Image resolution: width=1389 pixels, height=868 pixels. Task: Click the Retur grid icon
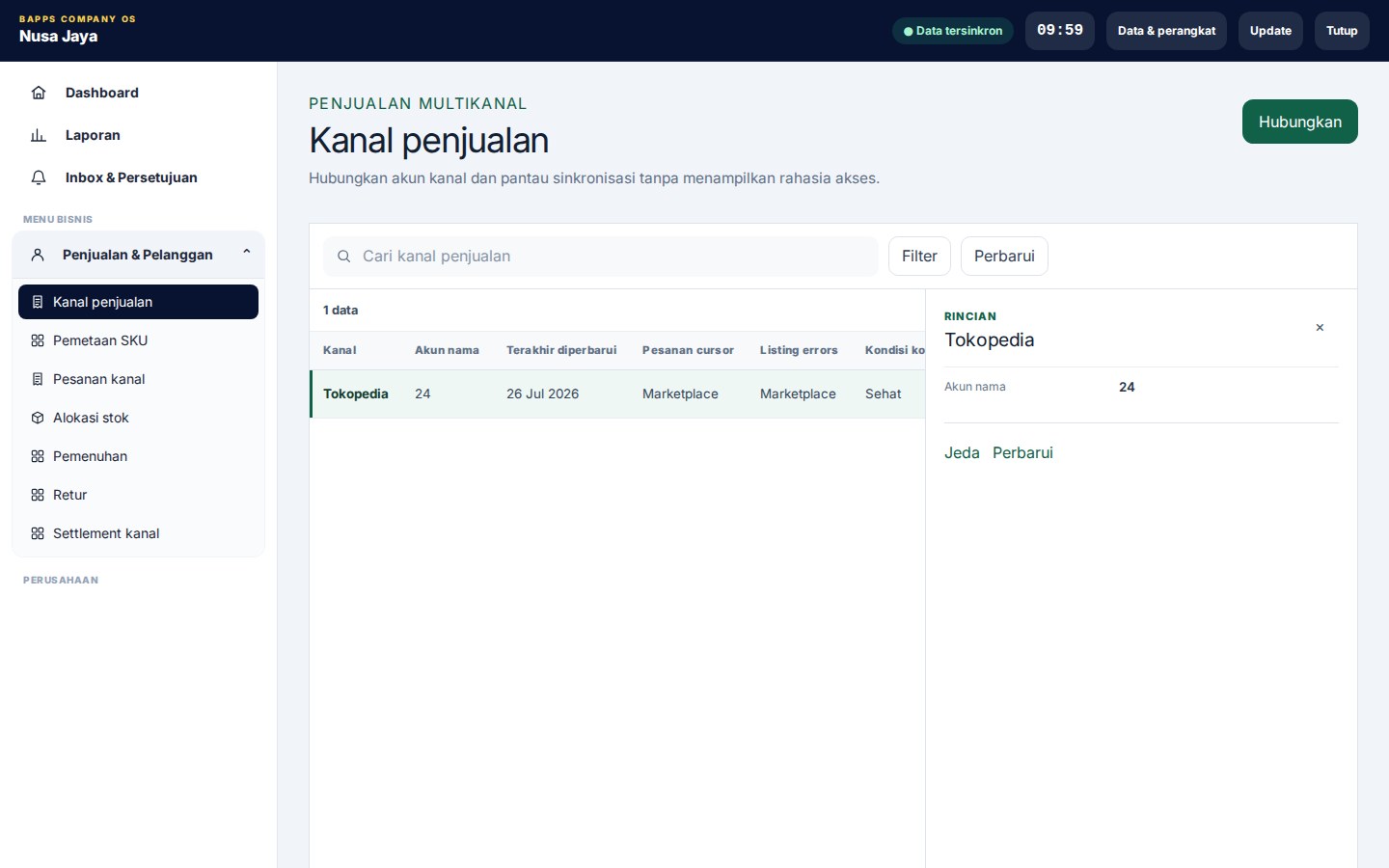click(38, 495)
